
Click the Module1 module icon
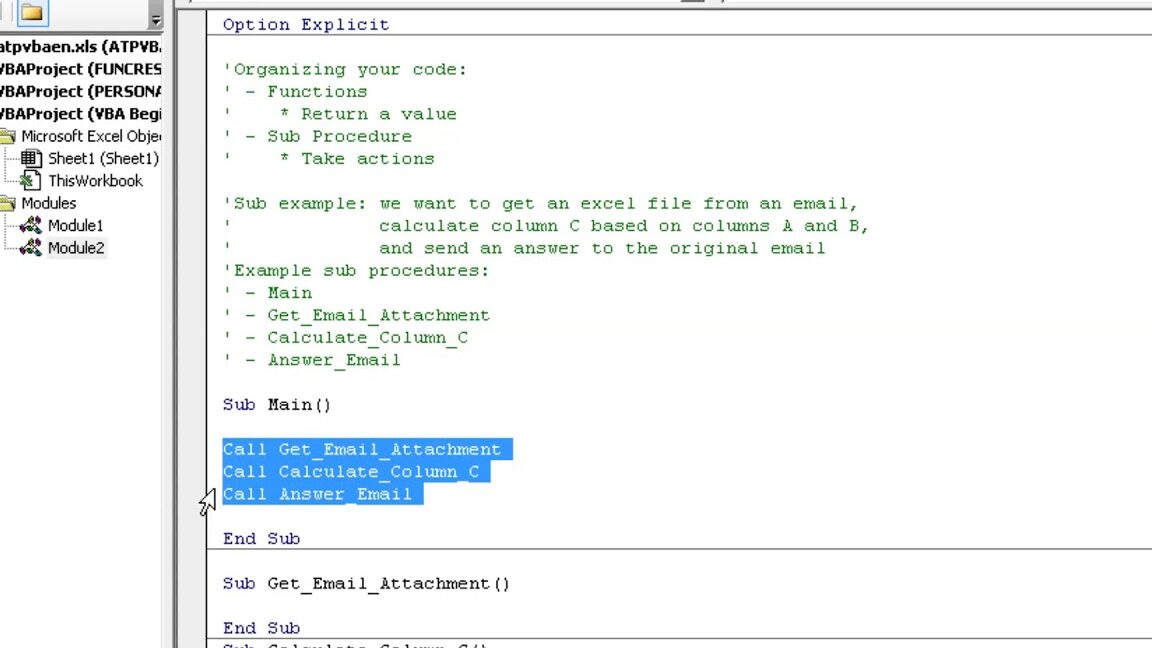(32, 225)
